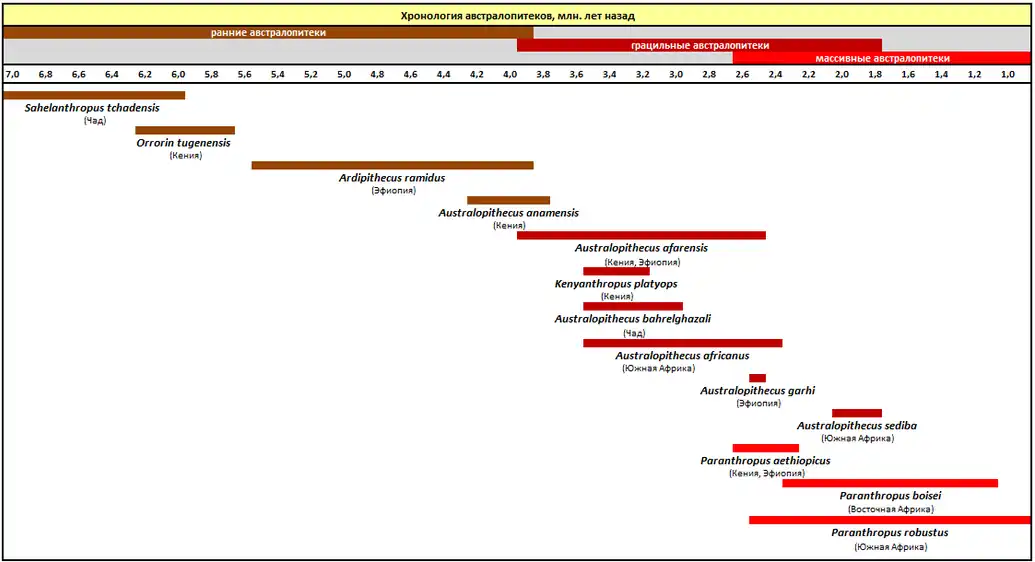This screenshot has height=562, width=1035.
Task: Click the 1,0 mark on the time axis
Action: [x=1007, y=75]
